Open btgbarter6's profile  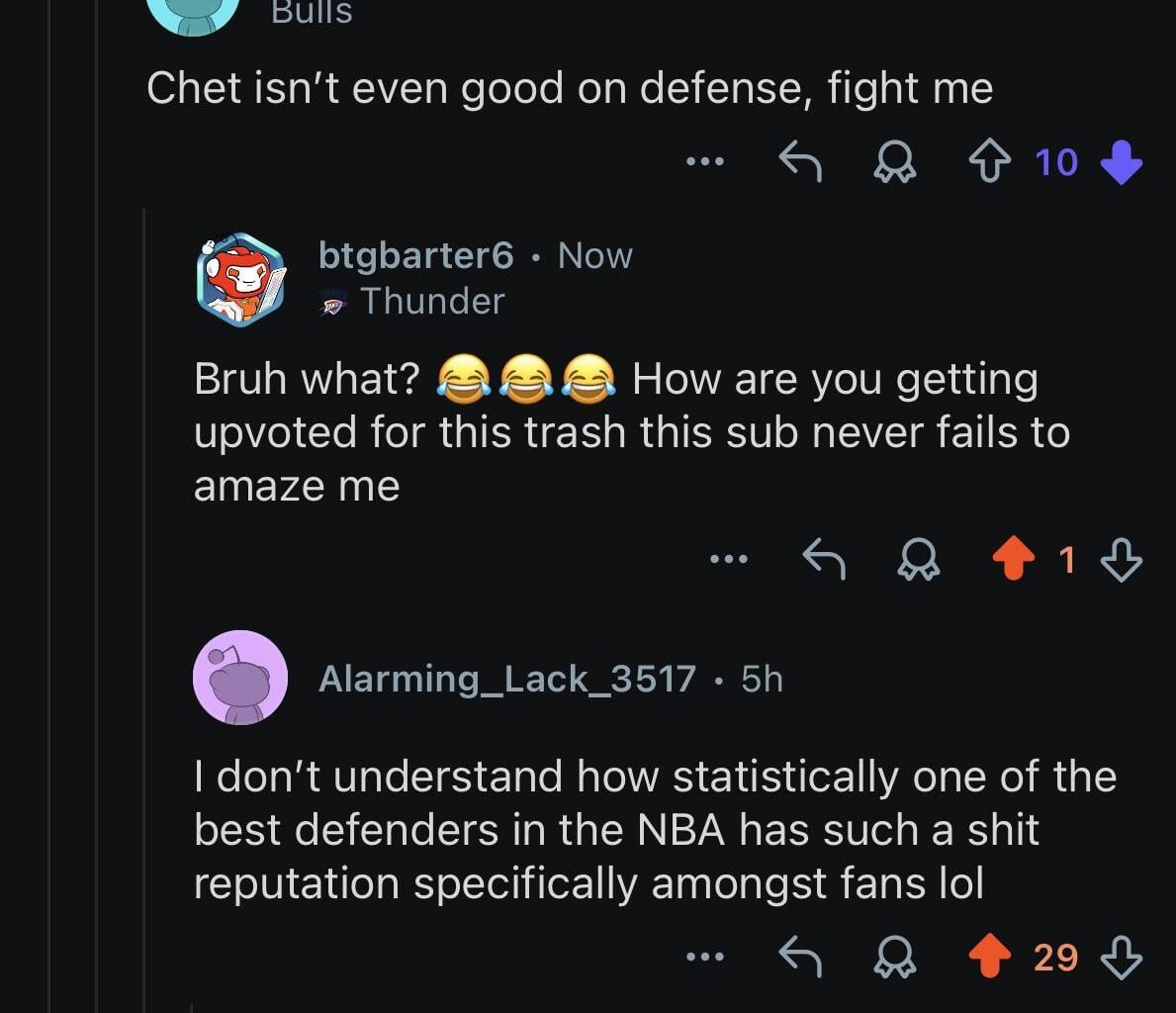(415, 255)
